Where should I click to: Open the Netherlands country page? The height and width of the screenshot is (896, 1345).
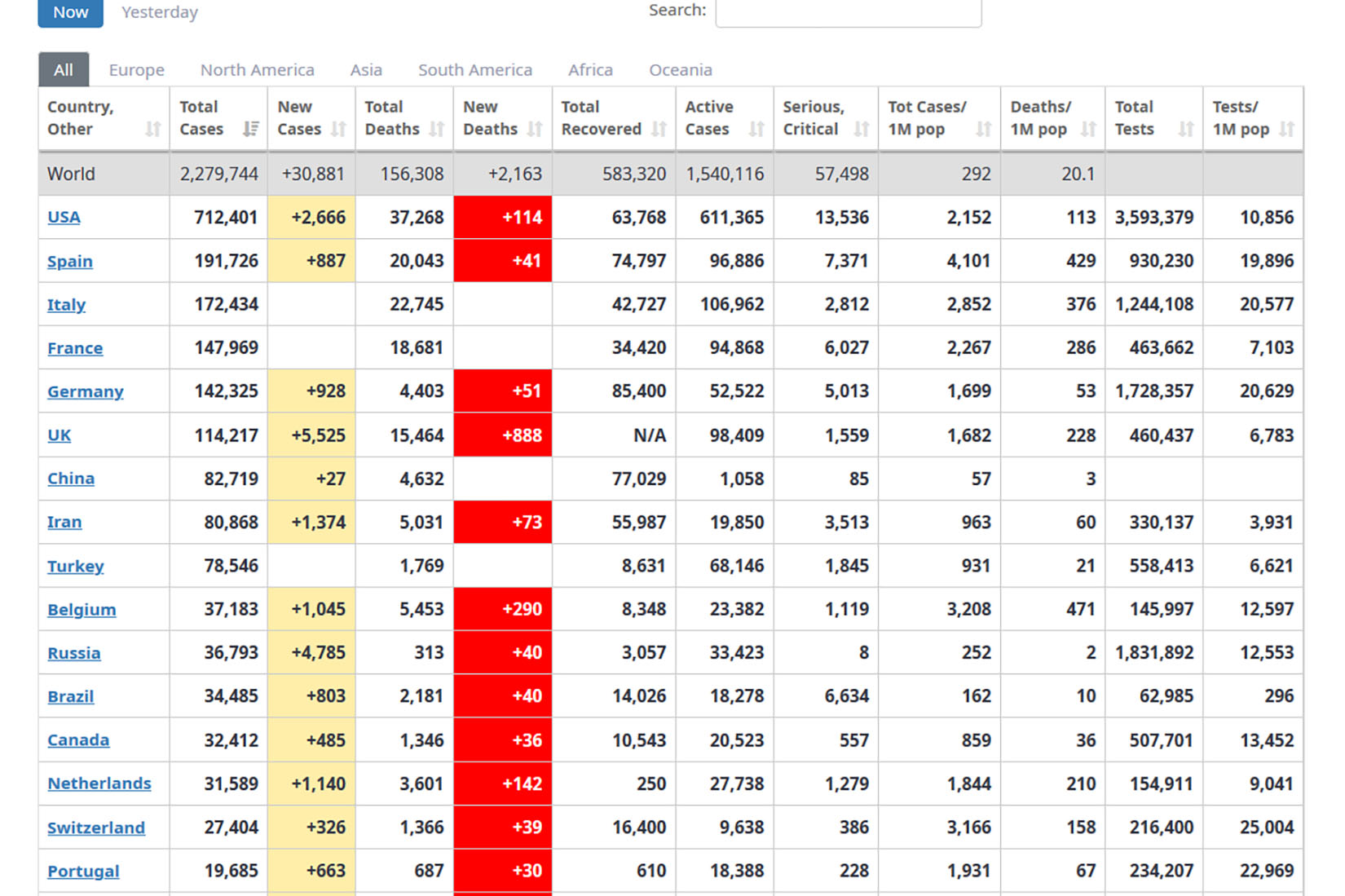pos(99,783)
